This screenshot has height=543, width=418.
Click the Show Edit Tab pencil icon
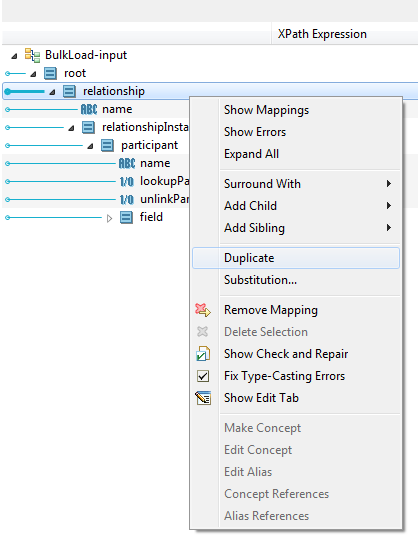[x=203, y=398]
